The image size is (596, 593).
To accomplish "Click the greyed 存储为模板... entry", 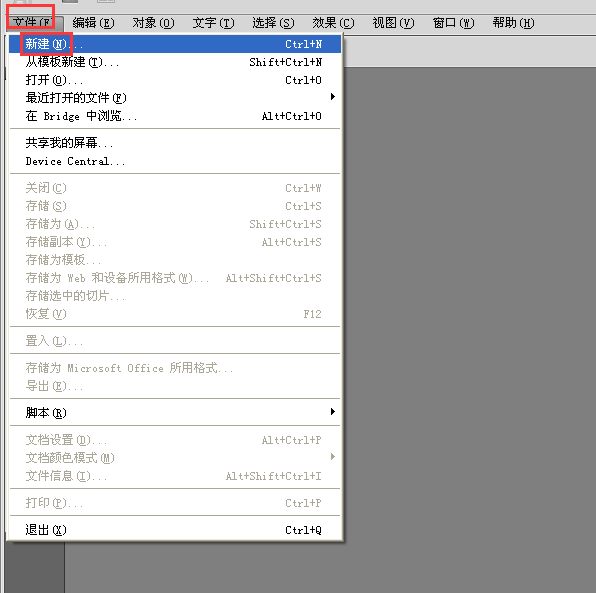I will coord(175,260).
